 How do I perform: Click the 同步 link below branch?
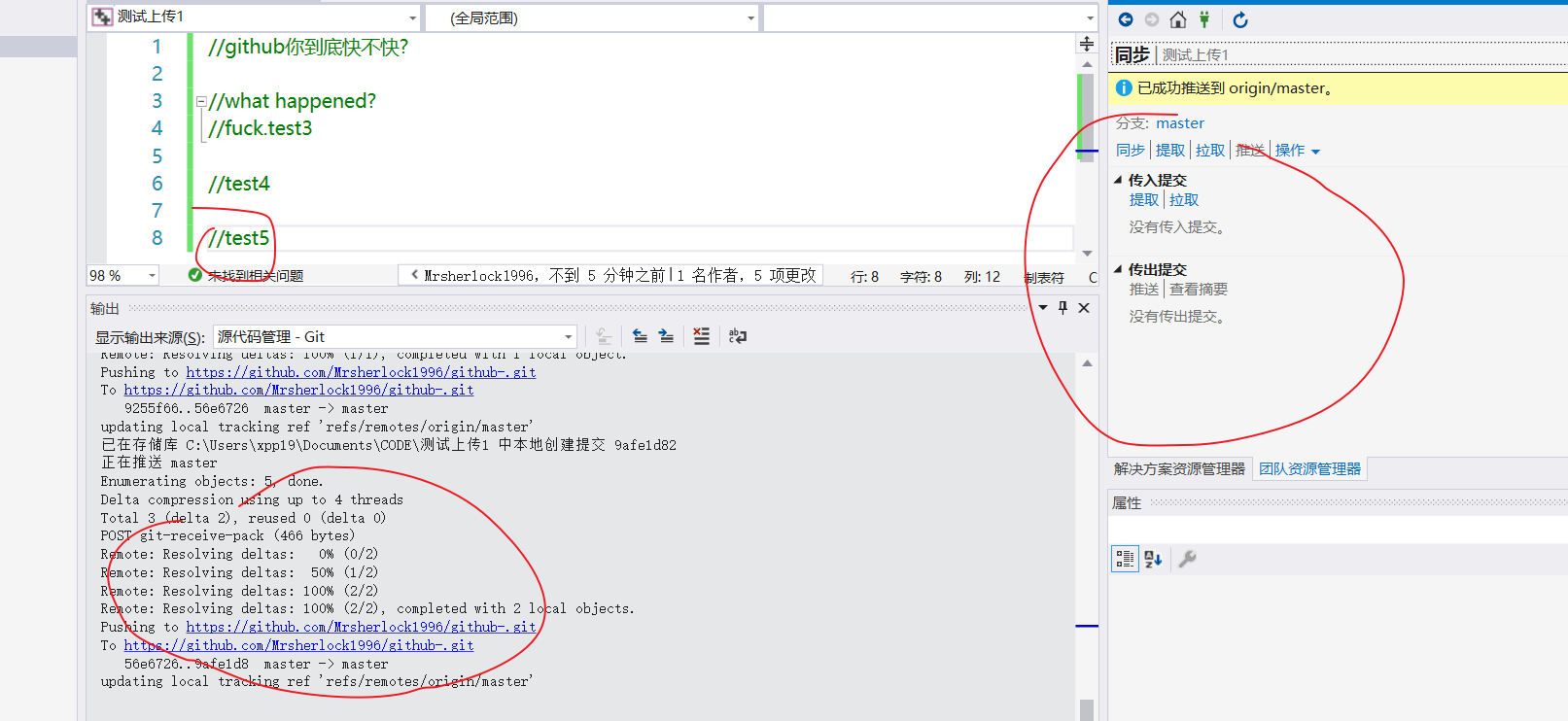(1131, 151)
